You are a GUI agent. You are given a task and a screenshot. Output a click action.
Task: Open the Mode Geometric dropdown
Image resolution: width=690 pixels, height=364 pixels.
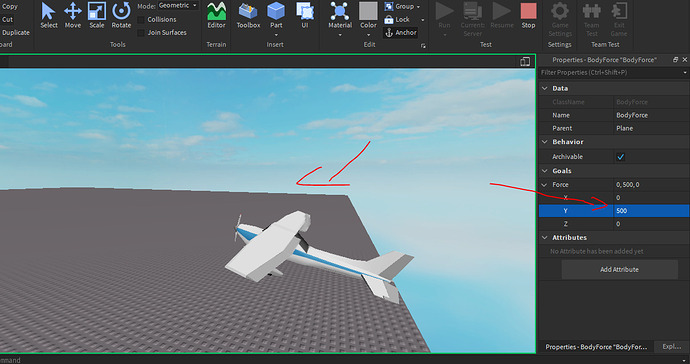(x=178, y=6)
